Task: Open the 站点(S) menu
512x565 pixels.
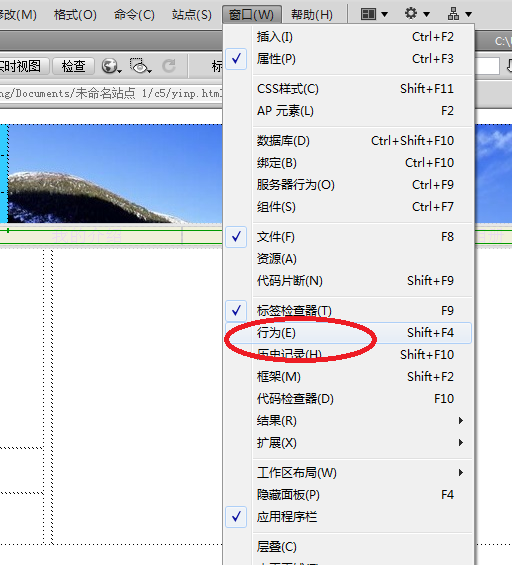Action: [192, 14]
